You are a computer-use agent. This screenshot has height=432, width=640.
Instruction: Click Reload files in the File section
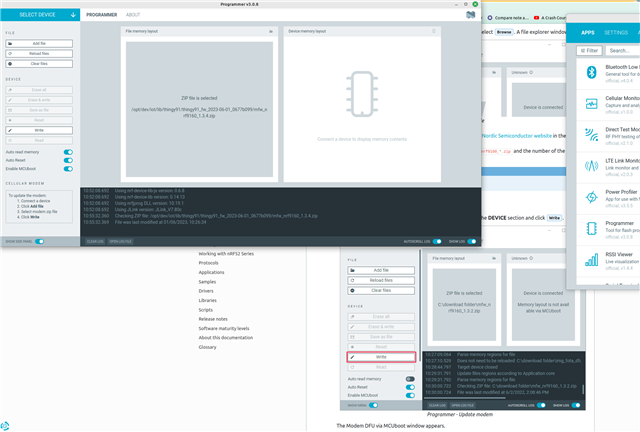click(x=39, y=53)
